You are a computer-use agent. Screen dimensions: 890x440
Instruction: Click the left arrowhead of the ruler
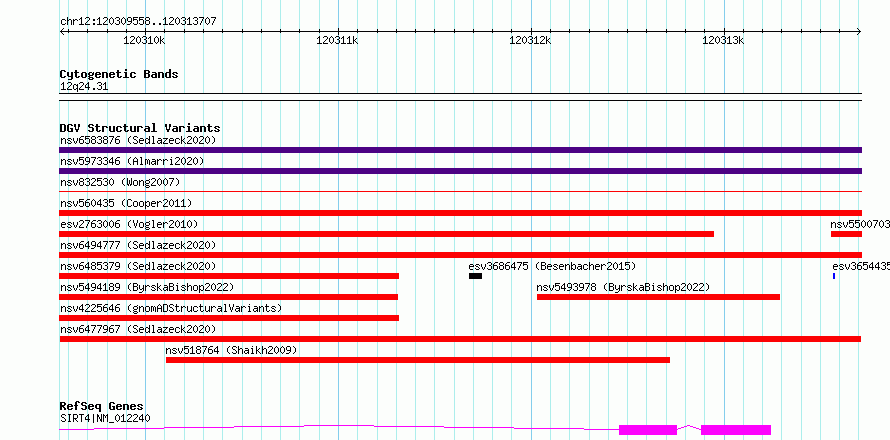pyautogui.click(x=62, y=31)
